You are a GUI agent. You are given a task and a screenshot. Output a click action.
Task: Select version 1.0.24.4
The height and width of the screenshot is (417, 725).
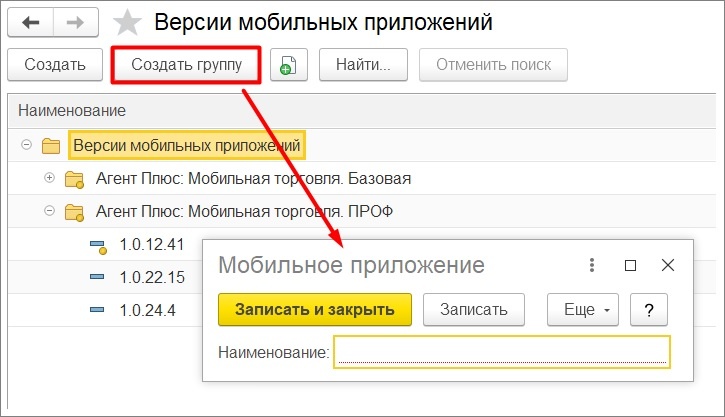pyautogui.click(x=147, y=310)
